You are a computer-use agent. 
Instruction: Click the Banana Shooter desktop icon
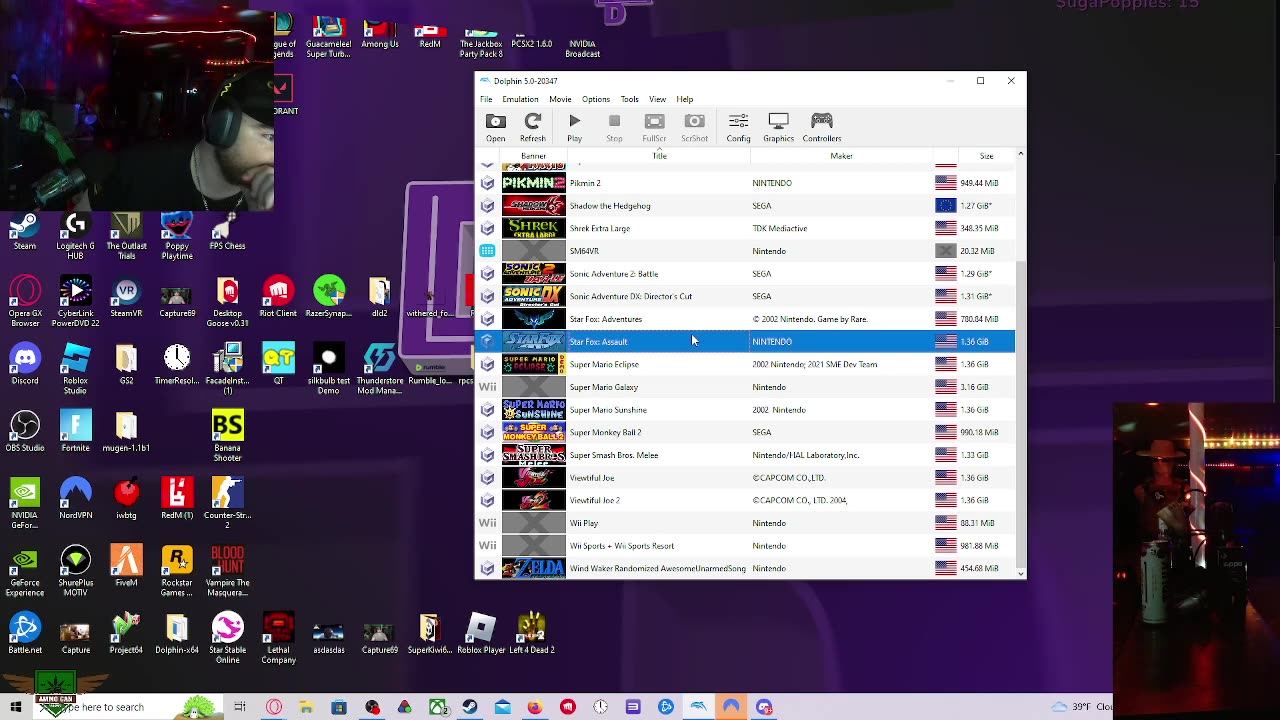pyautogui.click(x=227, y=437)
